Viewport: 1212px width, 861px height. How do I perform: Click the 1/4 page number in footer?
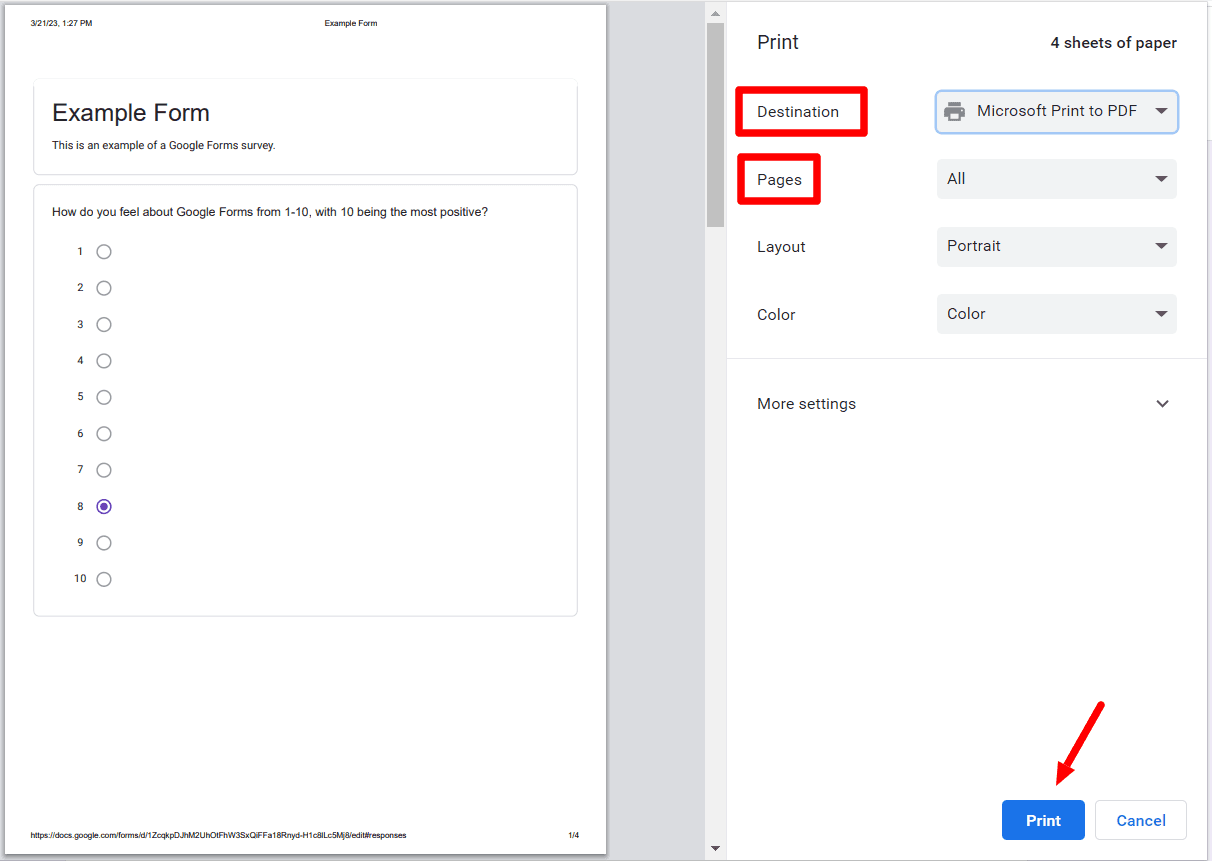(574, 835)
